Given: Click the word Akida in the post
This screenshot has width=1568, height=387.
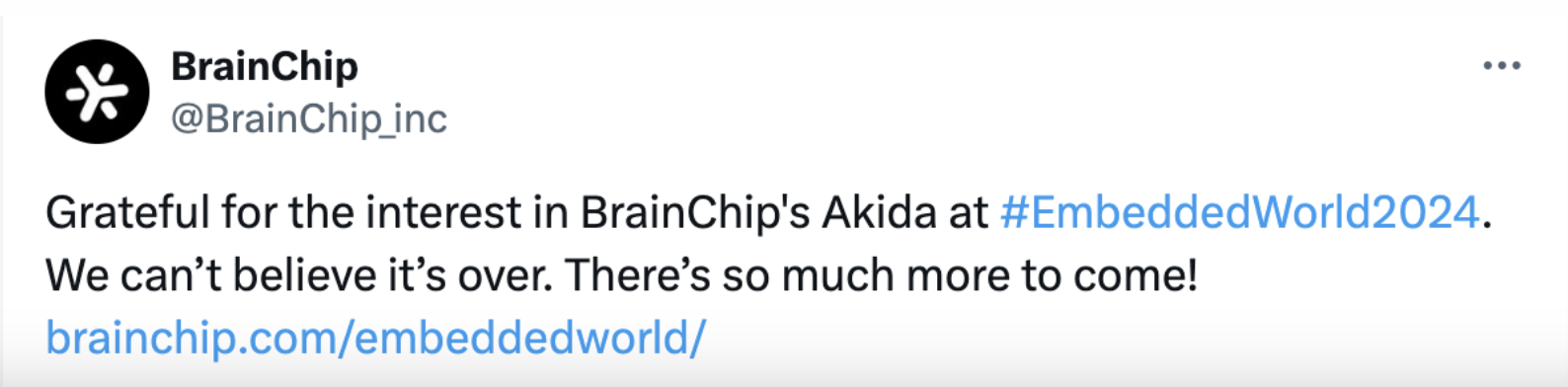Looking at the screenshot, I should pyautogui.click(x=880, y=212).
